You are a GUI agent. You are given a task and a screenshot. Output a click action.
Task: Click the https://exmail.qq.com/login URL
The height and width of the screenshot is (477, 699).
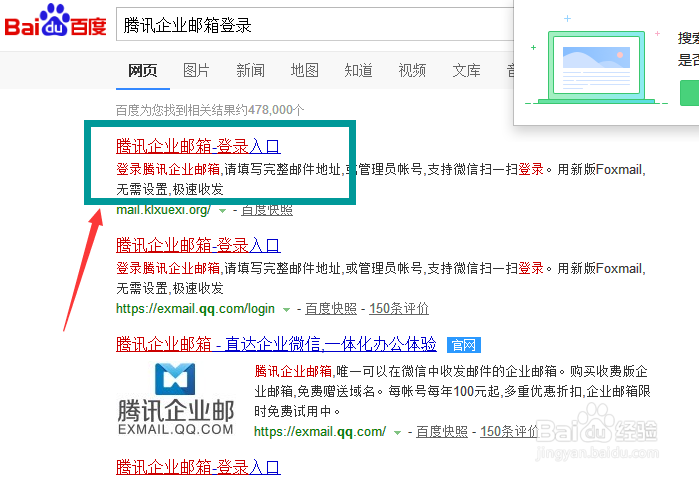tap(195, 308)
